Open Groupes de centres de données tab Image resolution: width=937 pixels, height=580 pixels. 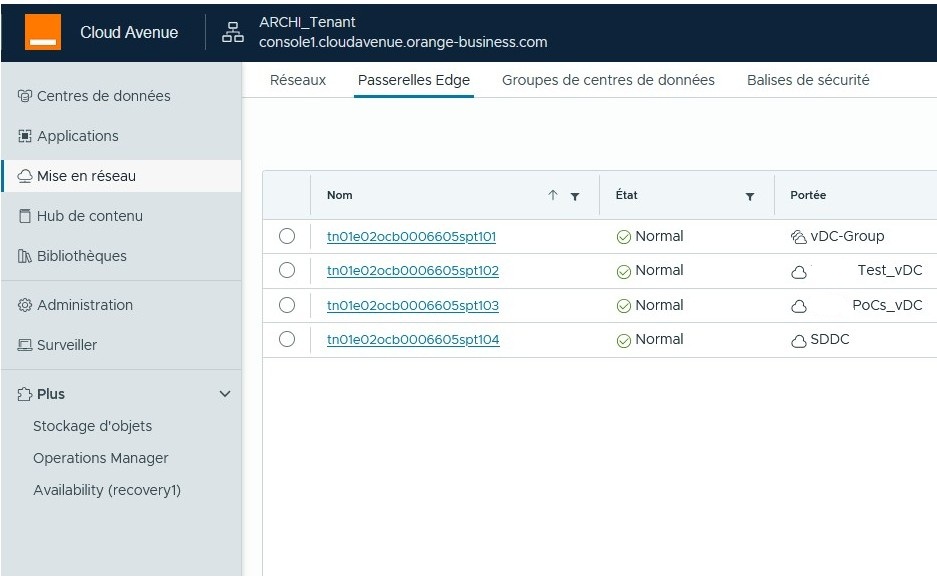[608, 80]
